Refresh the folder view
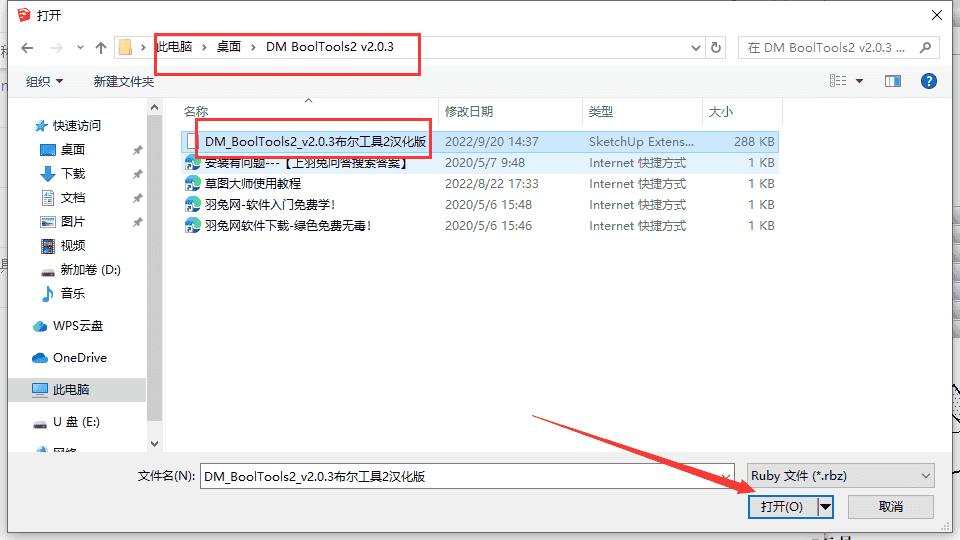960x540 pixels. click(x=716, y=48)
